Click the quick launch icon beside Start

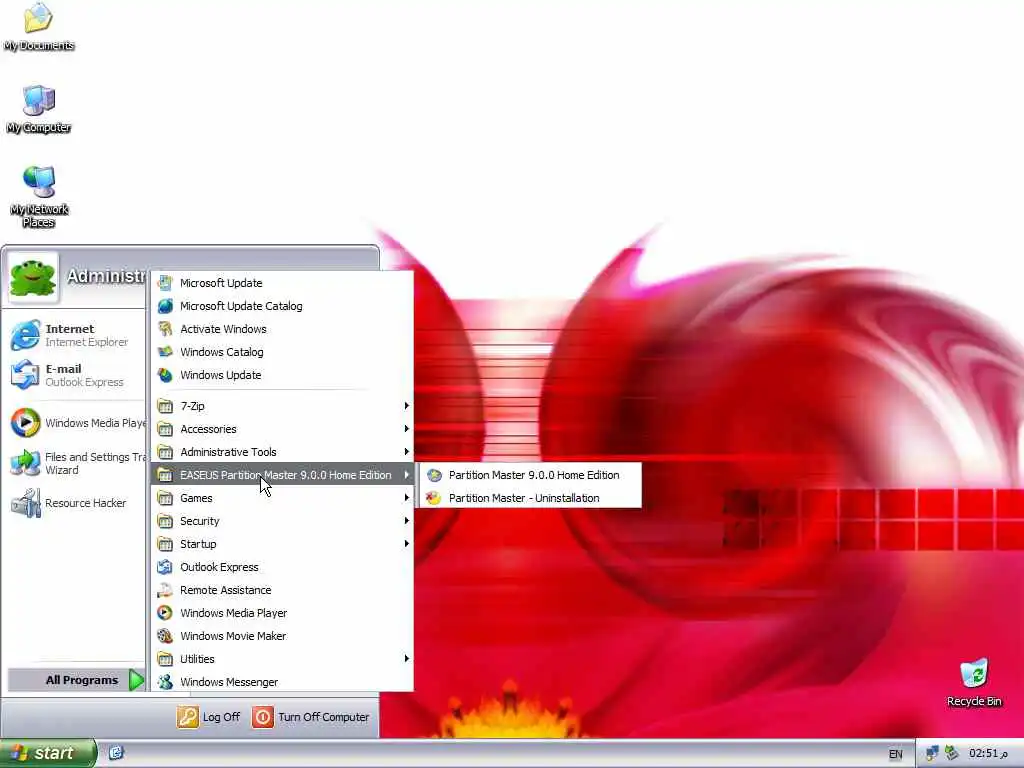coord(116,753)
